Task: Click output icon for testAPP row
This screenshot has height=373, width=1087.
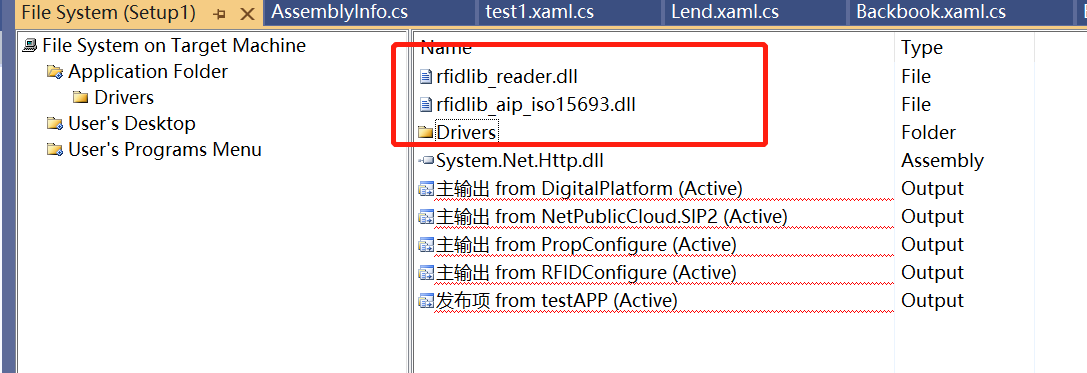Action: click(426, 301)
